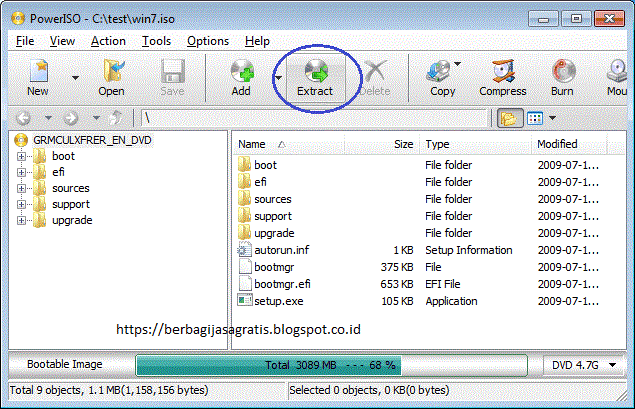Click the Selected 0 objects status text
Screen dimensions: 635x409
pos(369,390)
